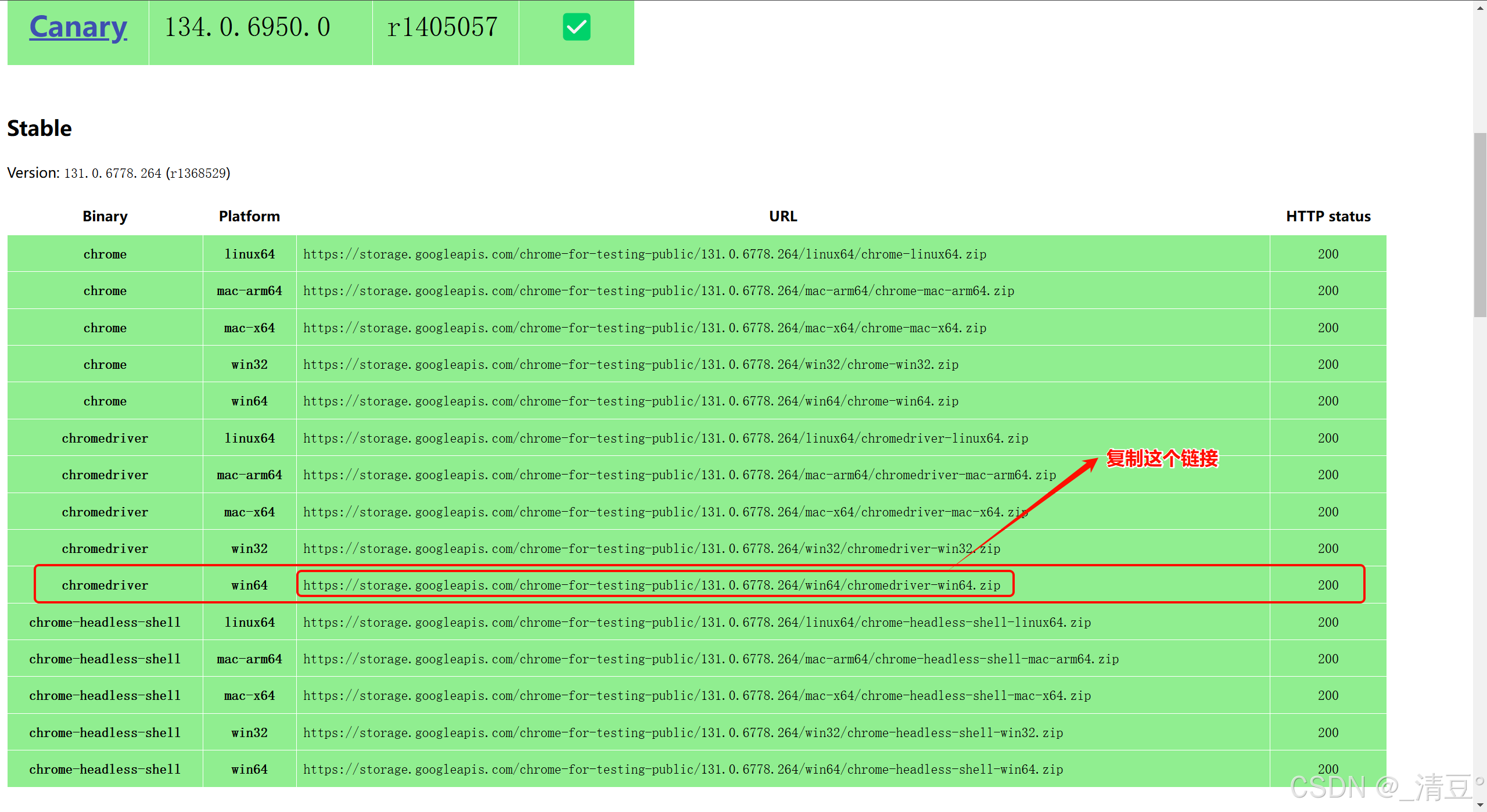Click the mac-x64 platform cell of the chrome-headless-shell row
The image size is (1487, 812).
tap(249, 696)
